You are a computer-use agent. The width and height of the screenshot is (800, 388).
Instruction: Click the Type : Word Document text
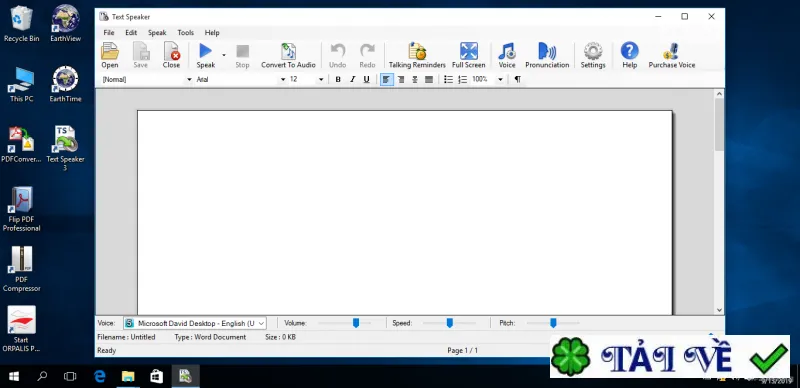[x=210, y=337]
